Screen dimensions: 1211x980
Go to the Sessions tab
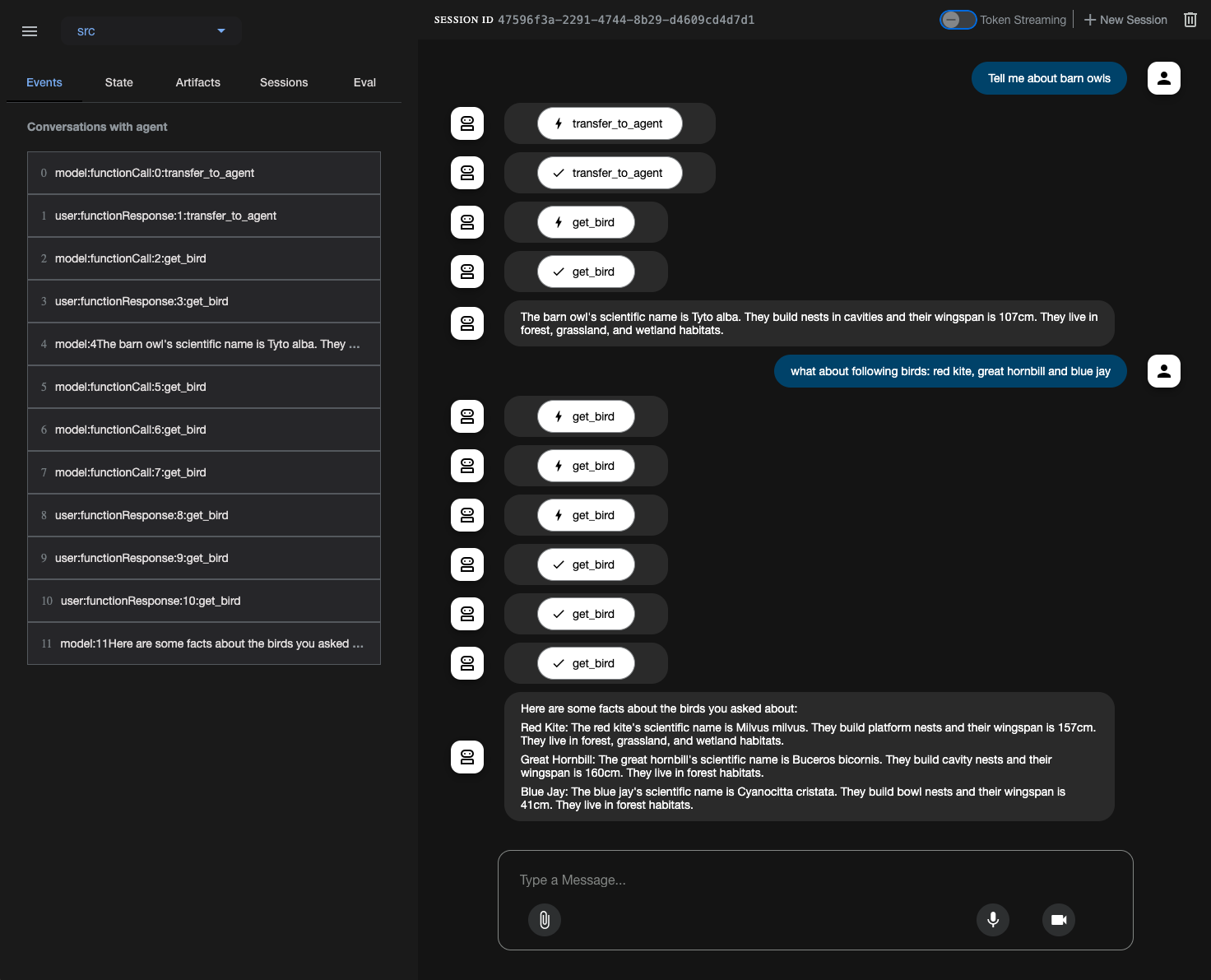pos(284,82)
